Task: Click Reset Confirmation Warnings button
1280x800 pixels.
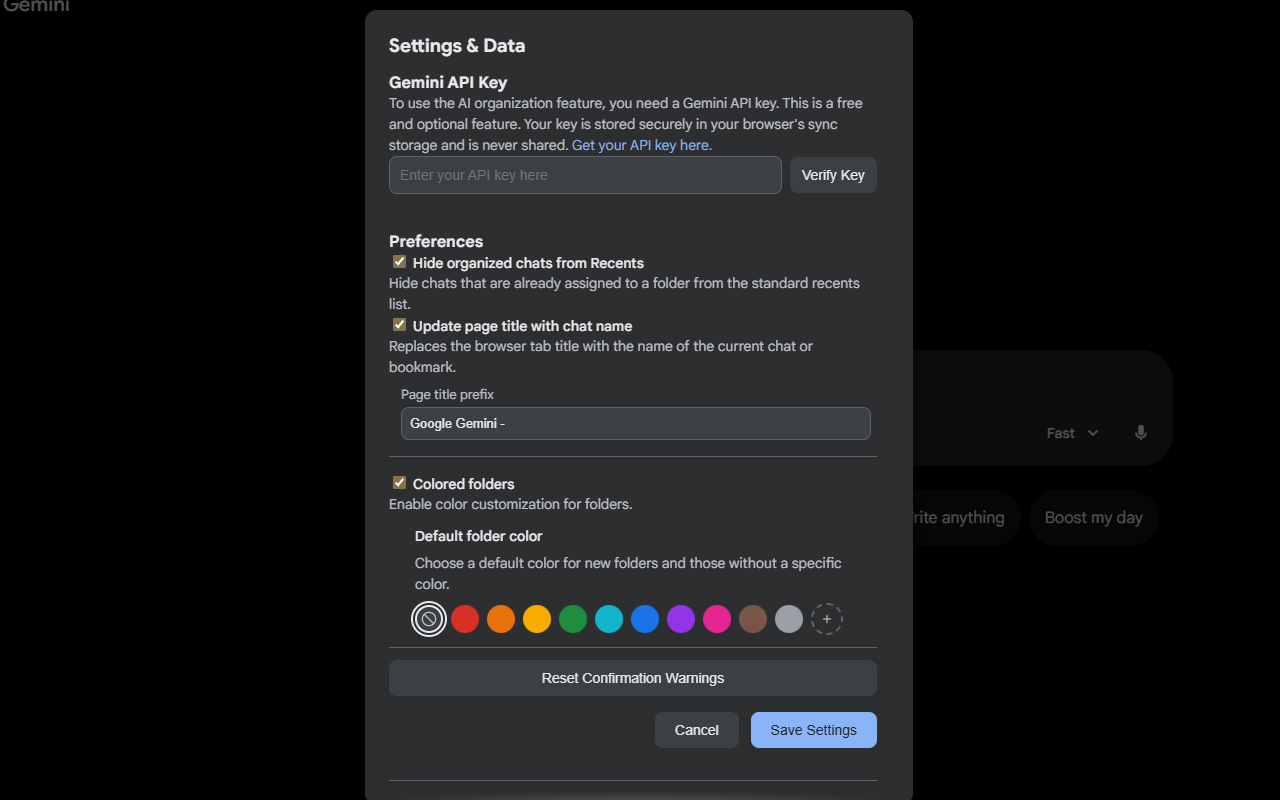Action: point(633,678)
